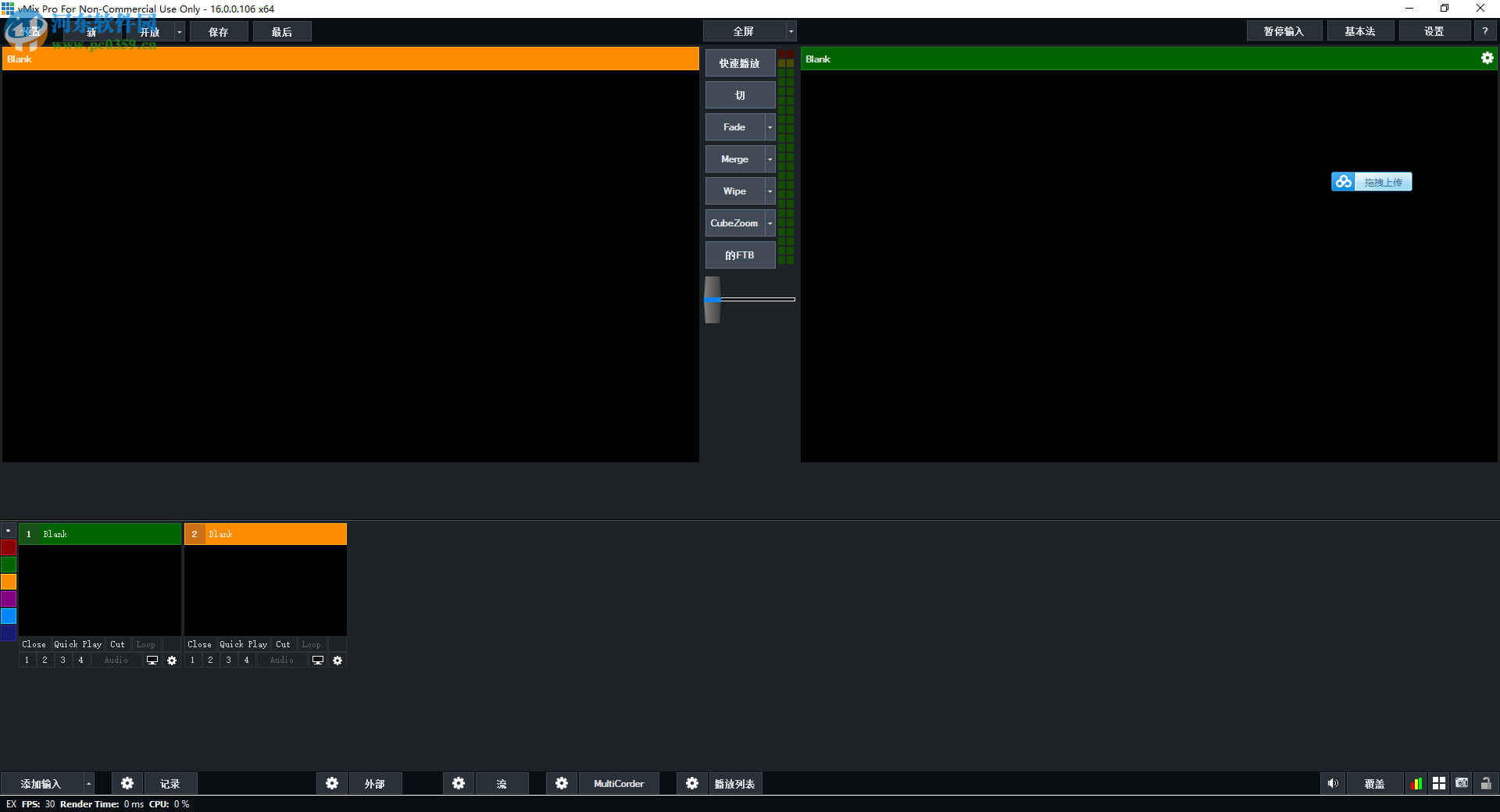Toggle Audio on input 2 Blank

click(280, 660)
